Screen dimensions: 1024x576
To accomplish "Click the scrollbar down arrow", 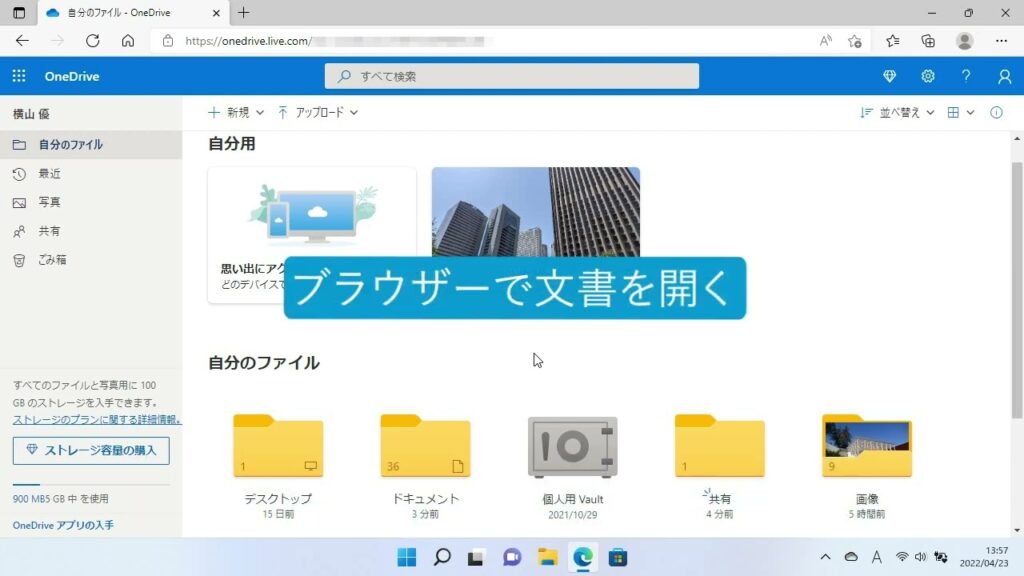I will click(1017, 530).
